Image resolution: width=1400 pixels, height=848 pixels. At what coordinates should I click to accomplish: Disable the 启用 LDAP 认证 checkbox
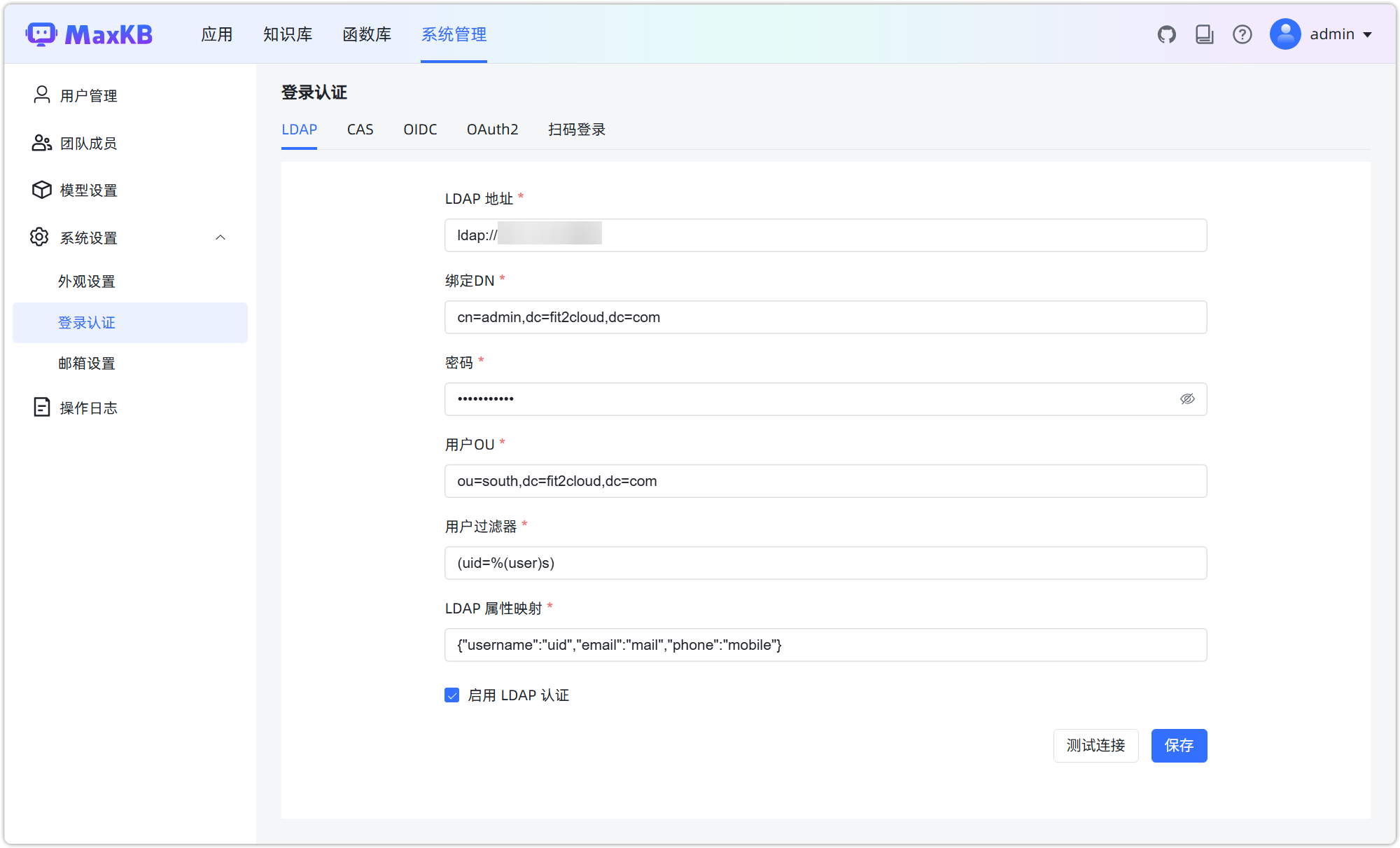point(451,695)
